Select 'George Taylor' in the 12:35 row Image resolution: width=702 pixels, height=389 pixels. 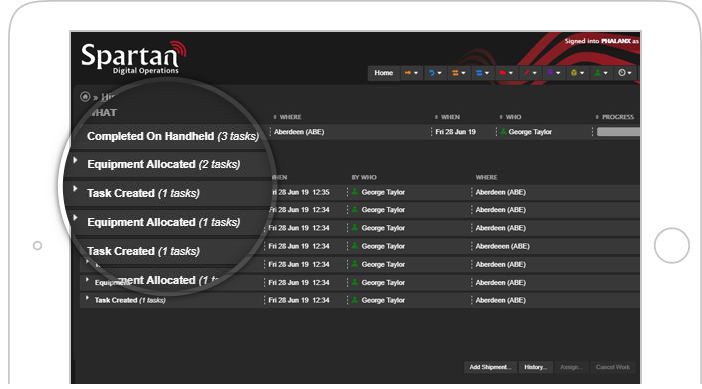383,192
